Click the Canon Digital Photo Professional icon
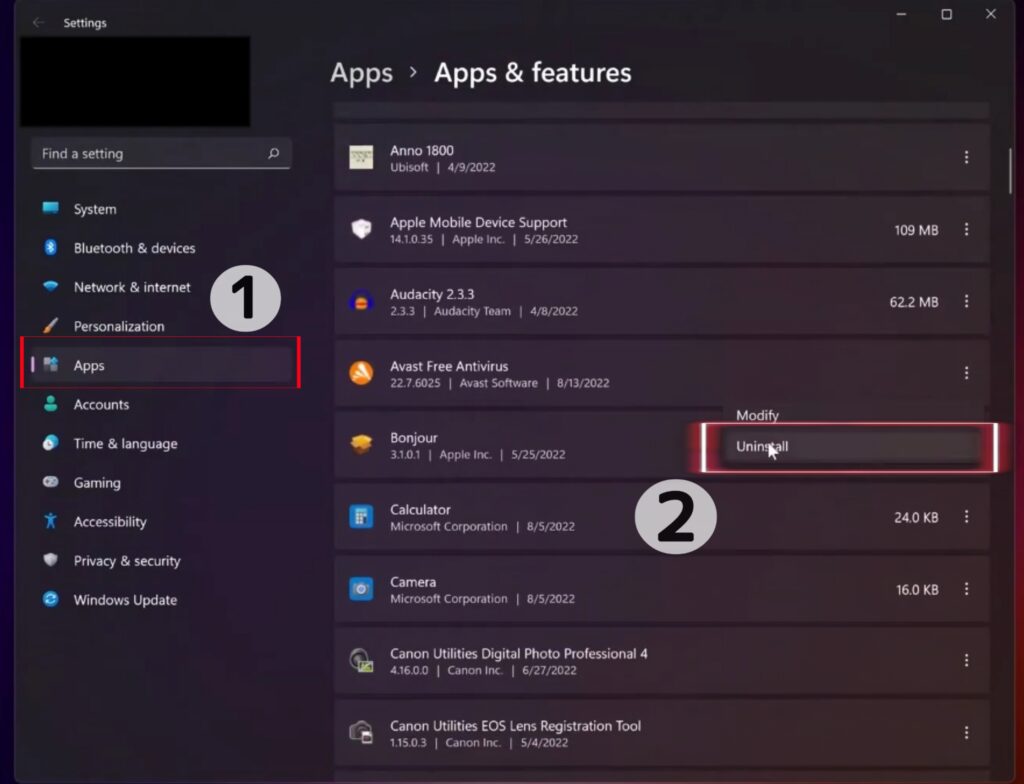Viewport: 1024px width, 784px height. tap(361, 661)
